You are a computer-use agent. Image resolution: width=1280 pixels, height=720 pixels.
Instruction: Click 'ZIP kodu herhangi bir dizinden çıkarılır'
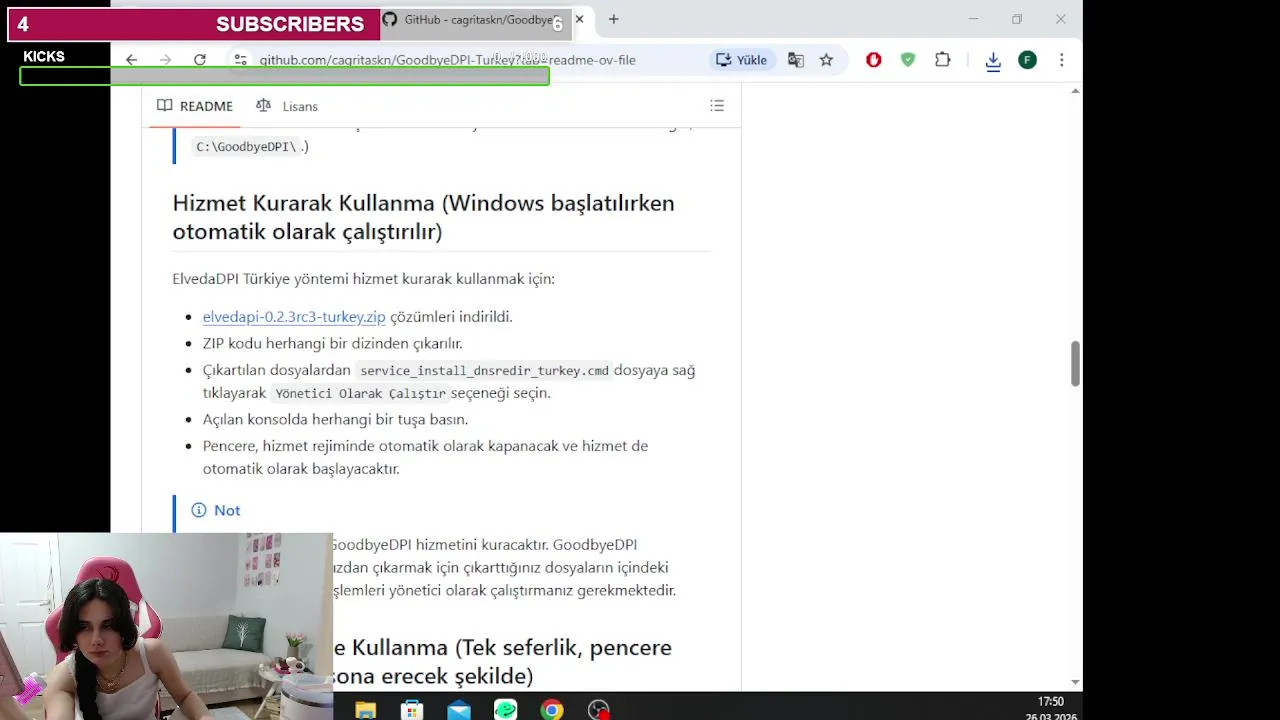point(332,344)
